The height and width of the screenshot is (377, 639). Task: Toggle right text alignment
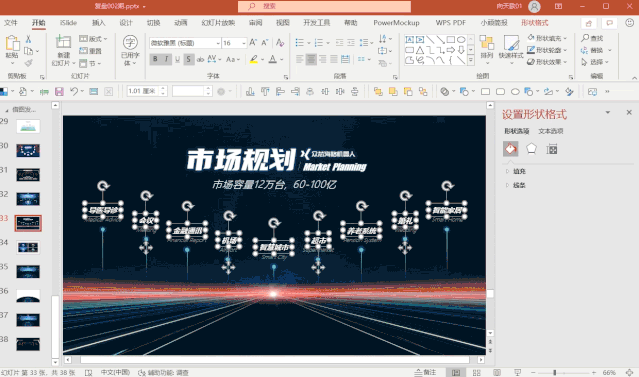point(322,60)
